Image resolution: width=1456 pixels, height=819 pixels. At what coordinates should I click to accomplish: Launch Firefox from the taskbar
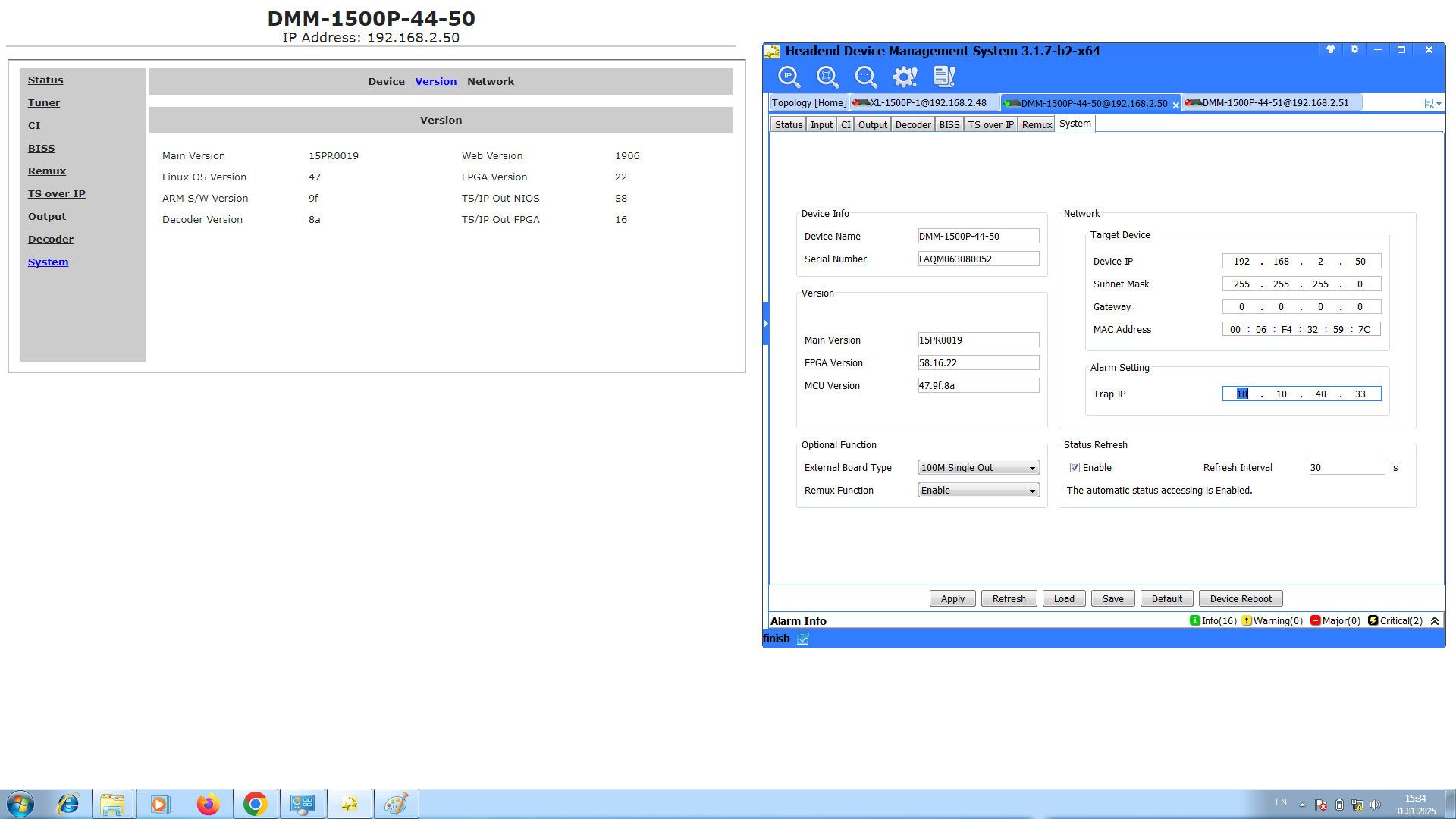click(208, 804)
